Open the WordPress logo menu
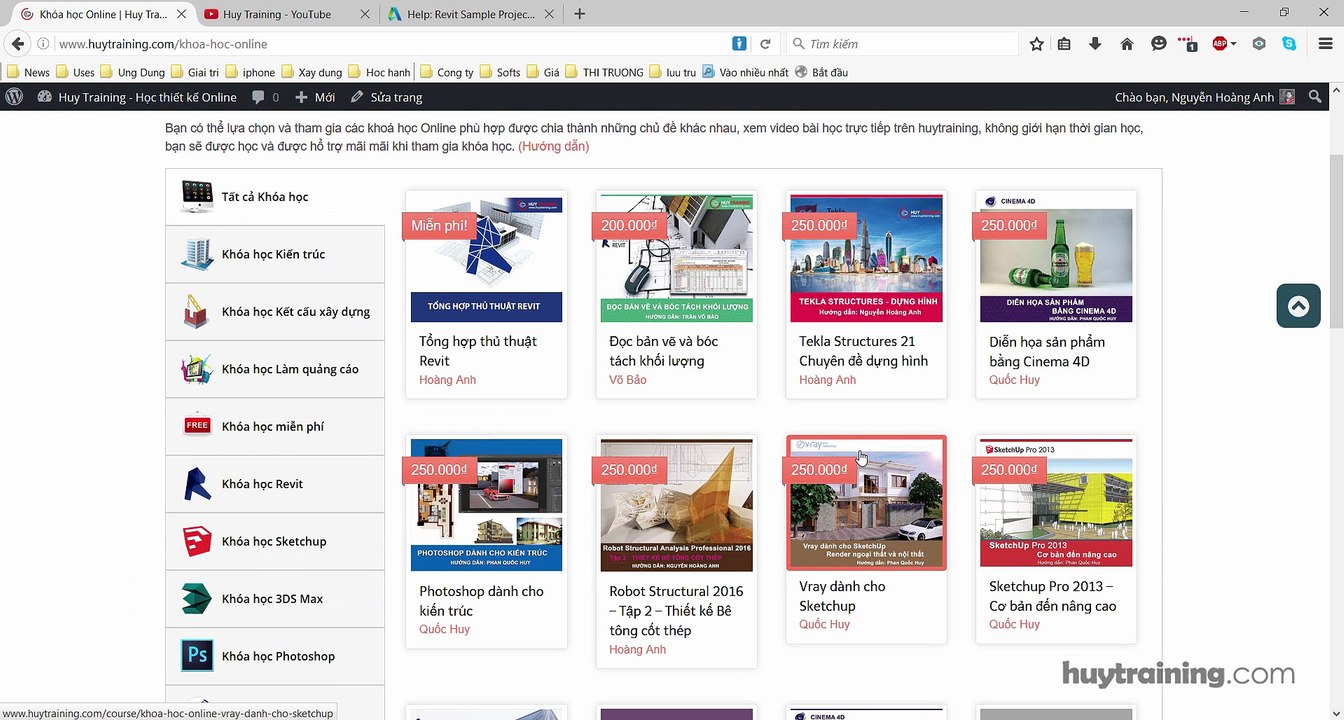The height and width of the screenshot is (720, 1344). pyautogui.click(x=14, y=97)
